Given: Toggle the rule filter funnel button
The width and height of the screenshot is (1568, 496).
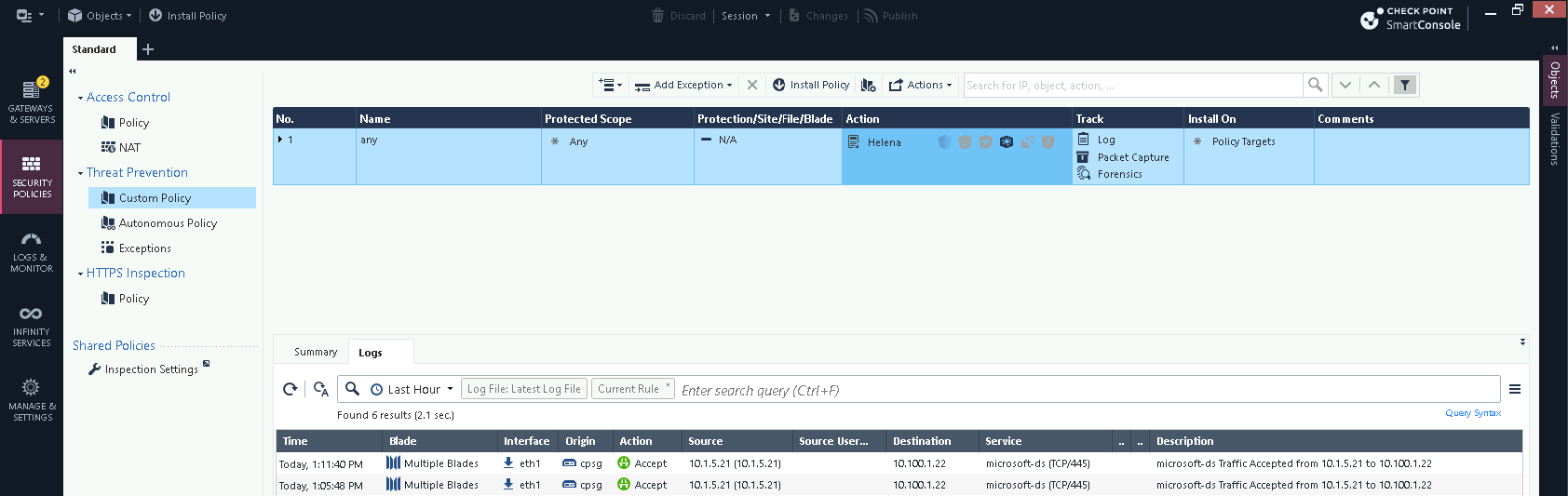Looking at the screenshot, I should 1405,85.
